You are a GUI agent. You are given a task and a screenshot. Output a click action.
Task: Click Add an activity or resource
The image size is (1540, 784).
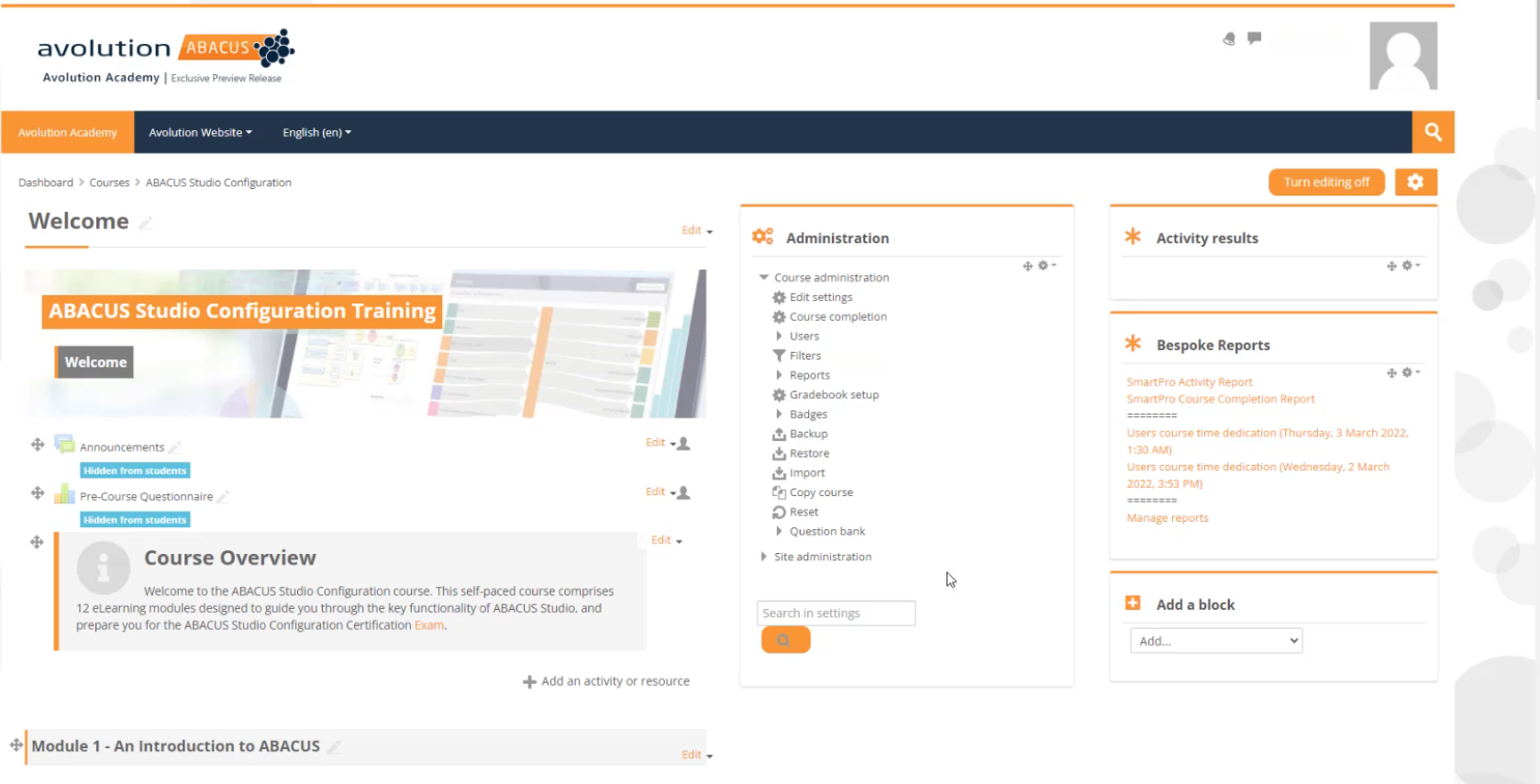[x=606, y=681]
